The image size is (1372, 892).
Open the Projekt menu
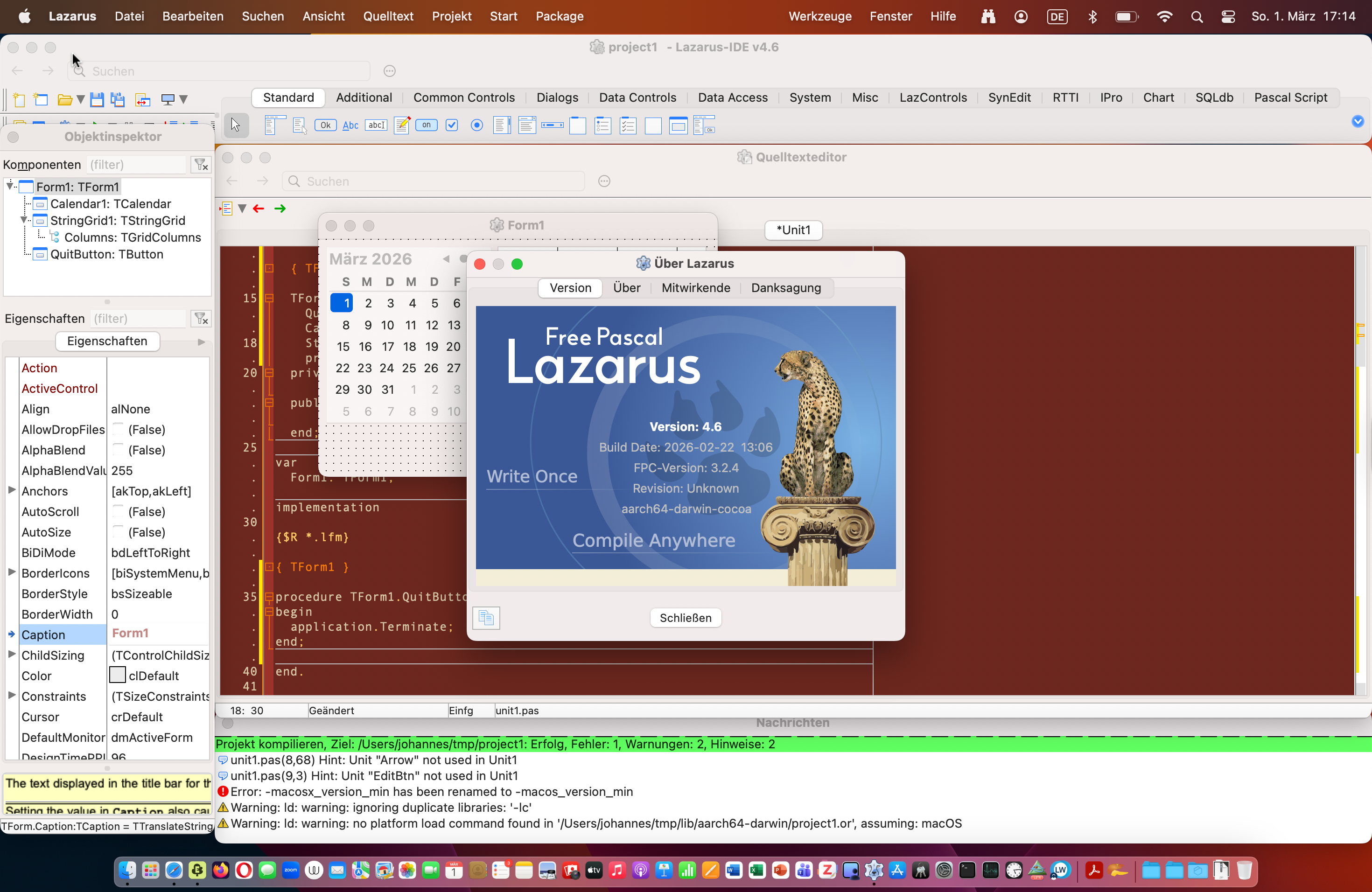[x=451, y=16]
